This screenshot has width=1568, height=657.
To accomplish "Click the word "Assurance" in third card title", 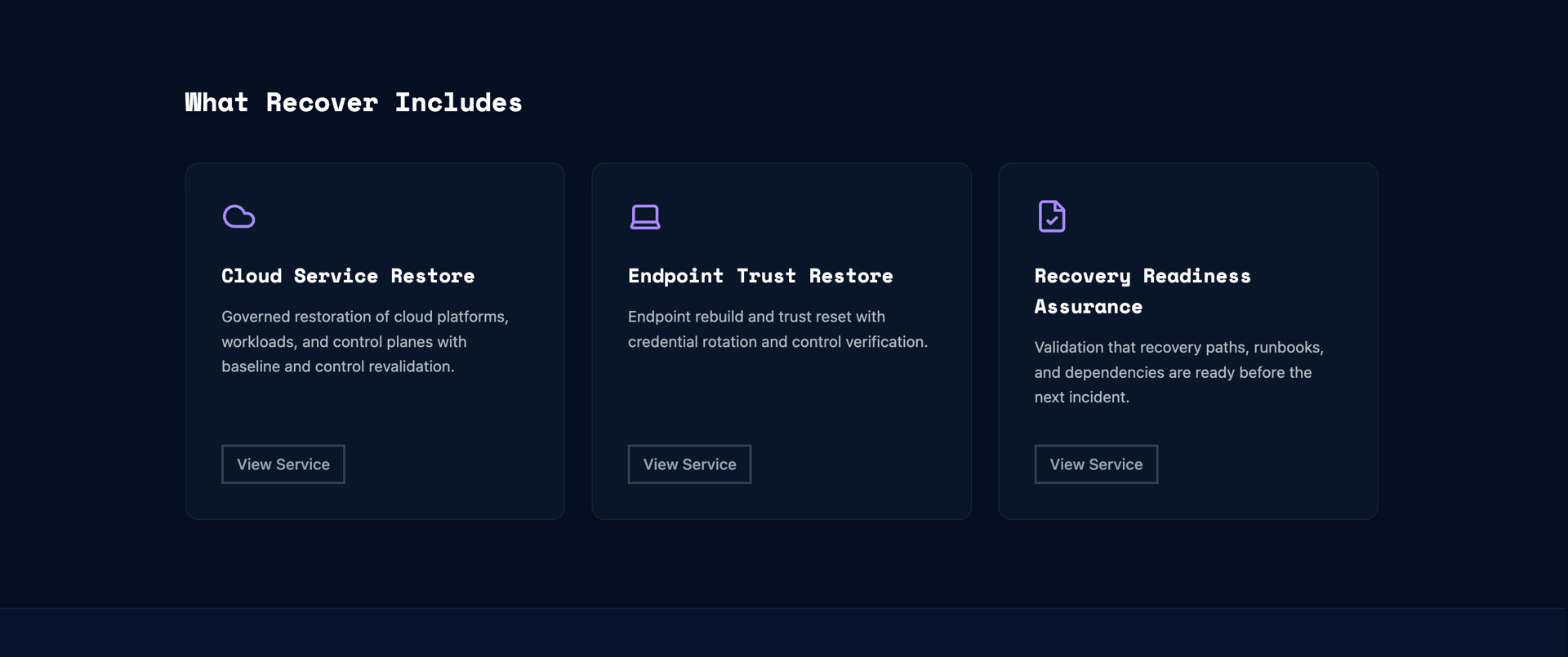I will (1088, 307).
